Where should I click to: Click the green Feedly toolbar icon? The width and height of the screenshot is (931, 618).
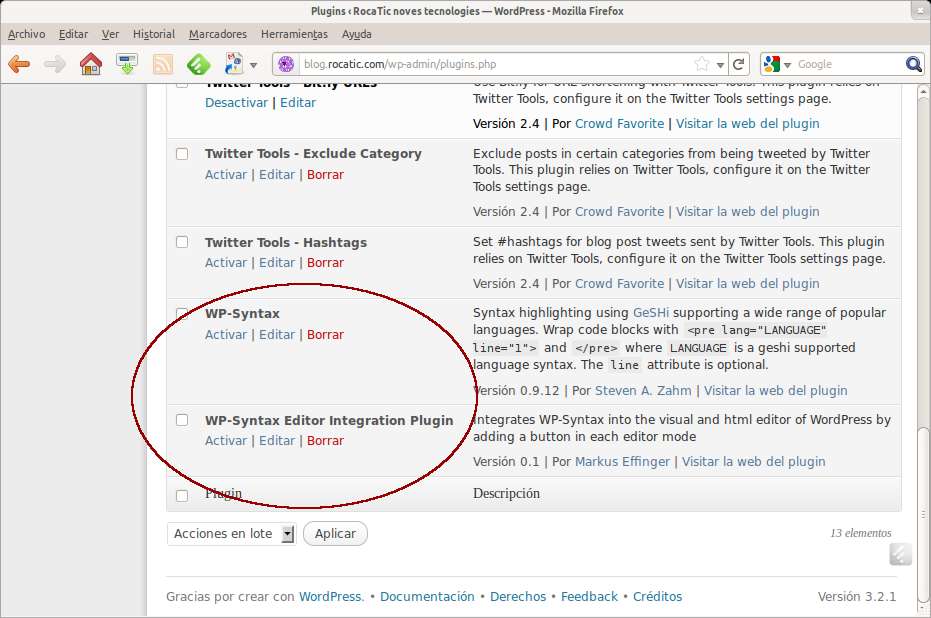[198, 64]
